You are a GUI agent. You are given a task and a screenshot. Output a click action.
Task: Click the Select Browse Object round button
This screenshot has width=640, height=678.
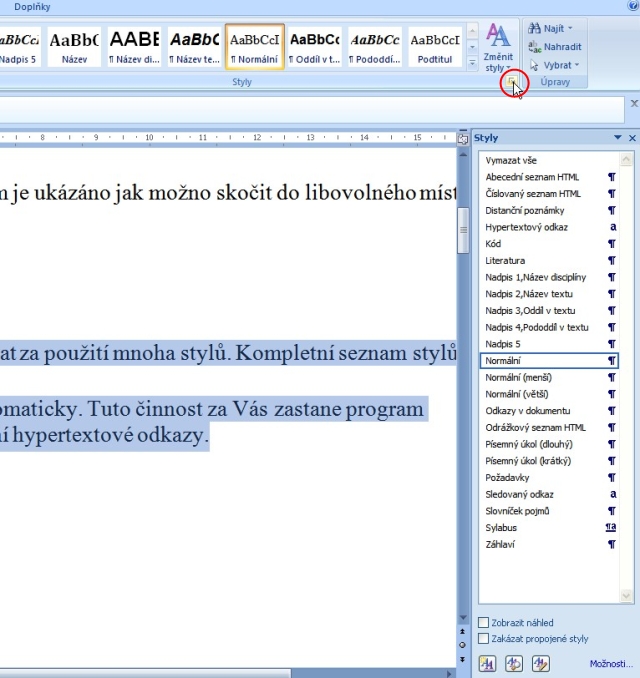462,645
